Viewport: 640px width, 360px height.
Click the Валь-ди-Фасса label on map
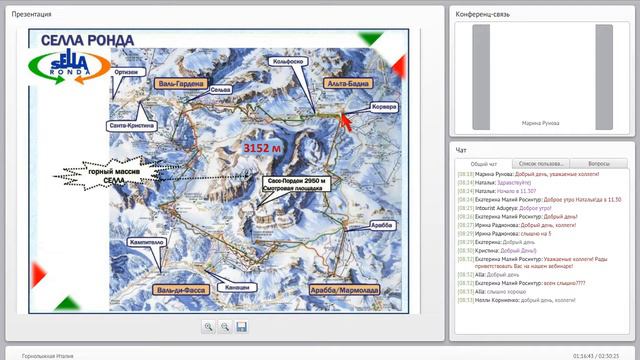click(181, 290)
